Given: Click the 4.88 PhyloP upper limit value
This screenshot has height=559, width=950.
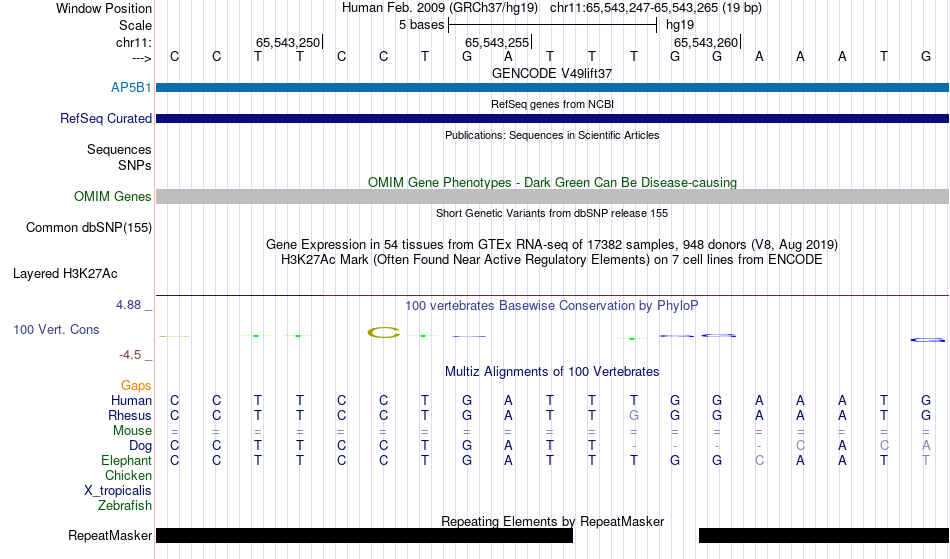Looking at the screenshot, I should pyautogui.click(x=128, y=305).
